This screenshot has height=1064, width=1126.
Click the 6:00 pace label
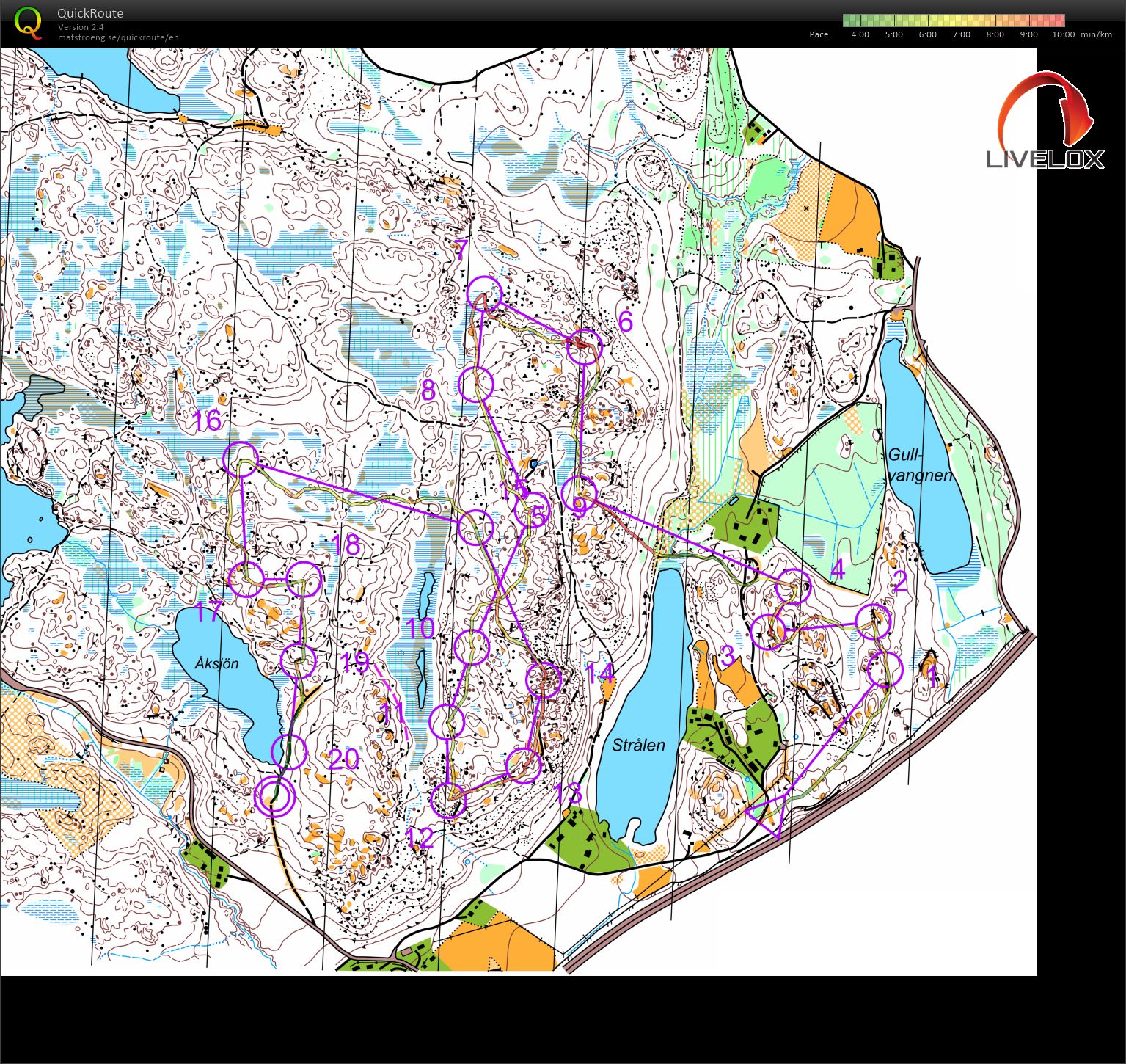pos(927,34)
